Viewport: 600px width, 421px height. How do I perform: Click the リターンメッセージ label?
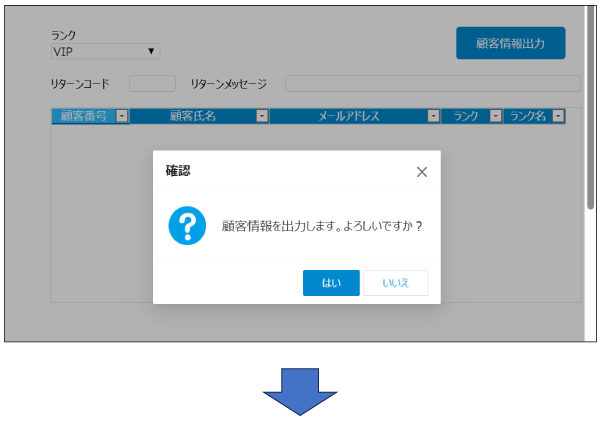tap(228, 83)
